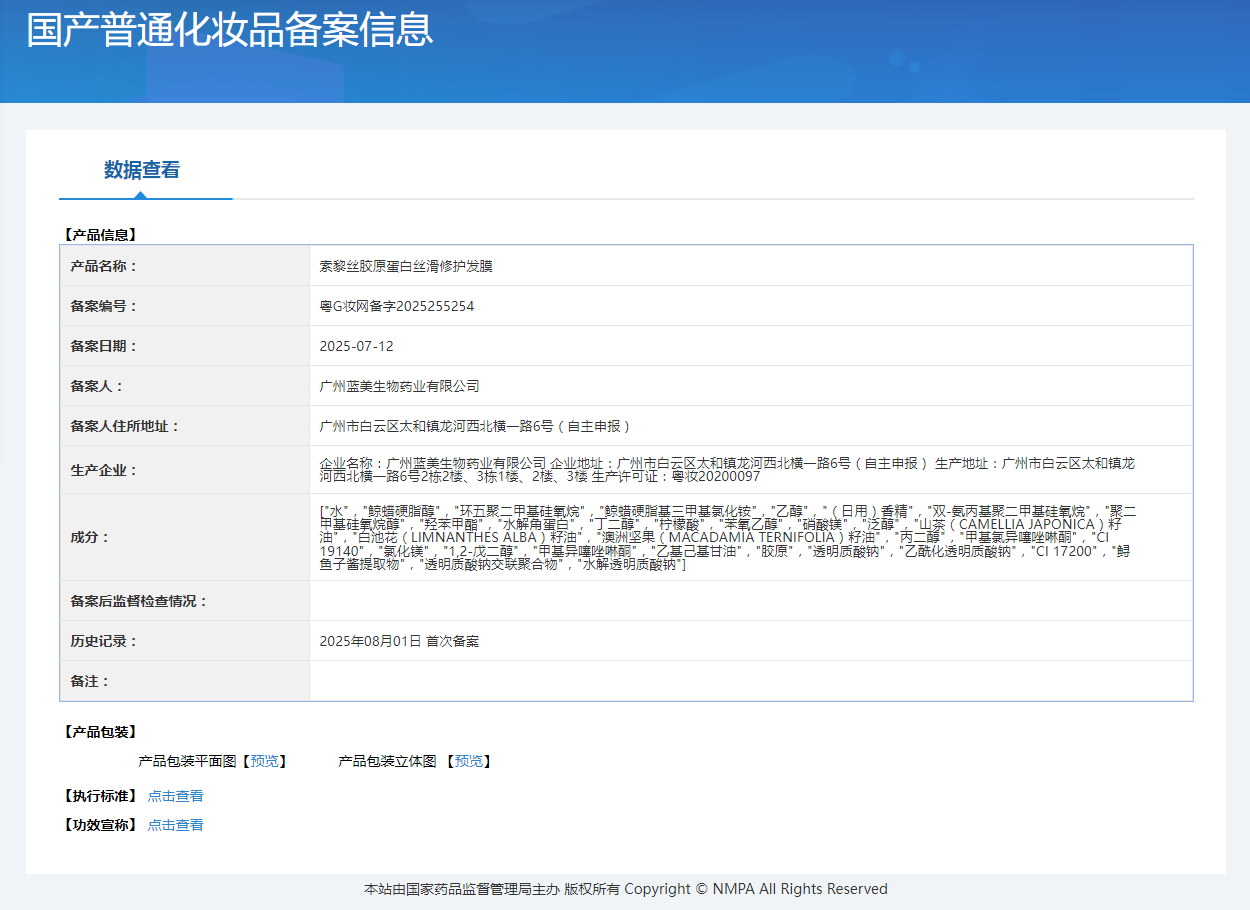Click the 备案人 value 广州蓝美生物药业有限公司

[399, 386]
